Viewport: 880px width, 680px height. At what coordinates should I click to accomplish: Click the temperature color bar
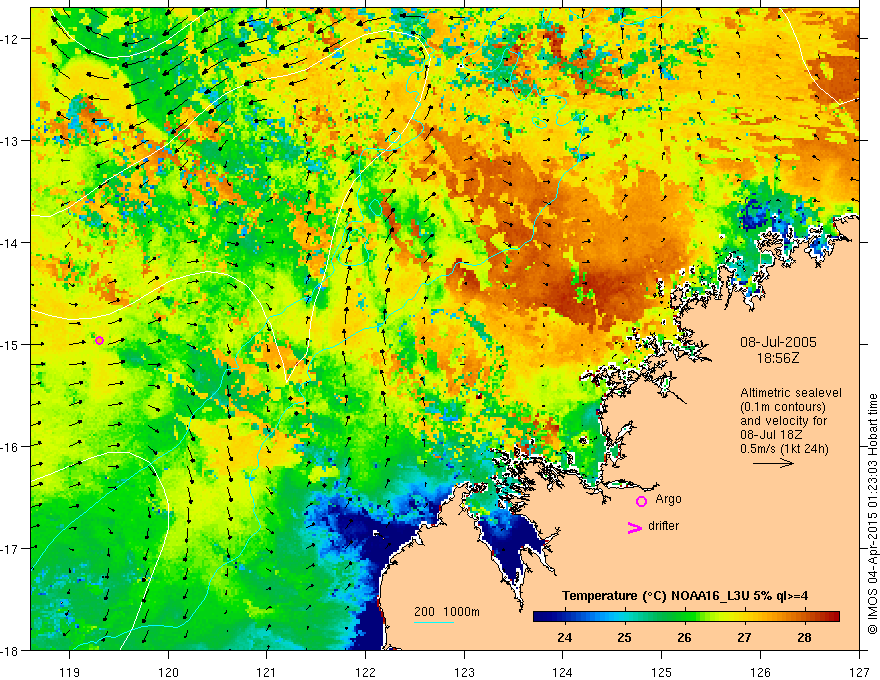[686, 616]
